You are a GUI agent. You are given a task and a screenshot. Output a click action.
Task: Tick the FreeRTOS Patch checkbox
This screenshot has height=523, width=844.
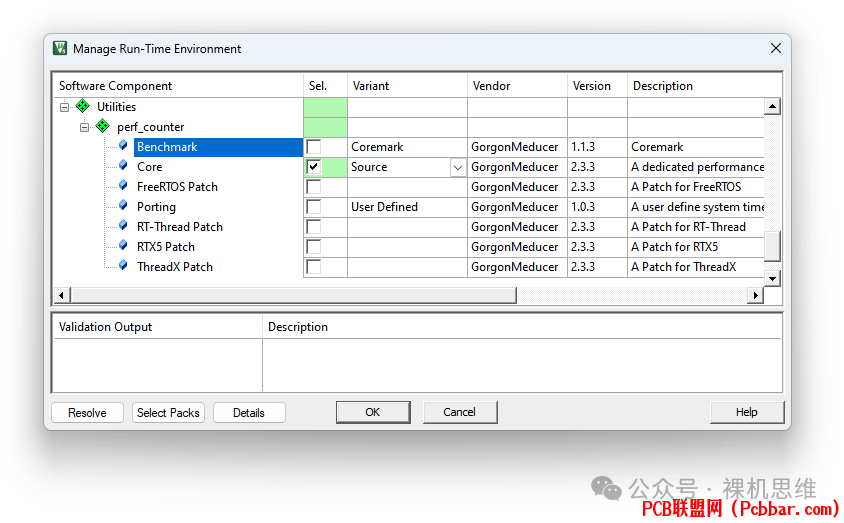click(x=313, y=187)
